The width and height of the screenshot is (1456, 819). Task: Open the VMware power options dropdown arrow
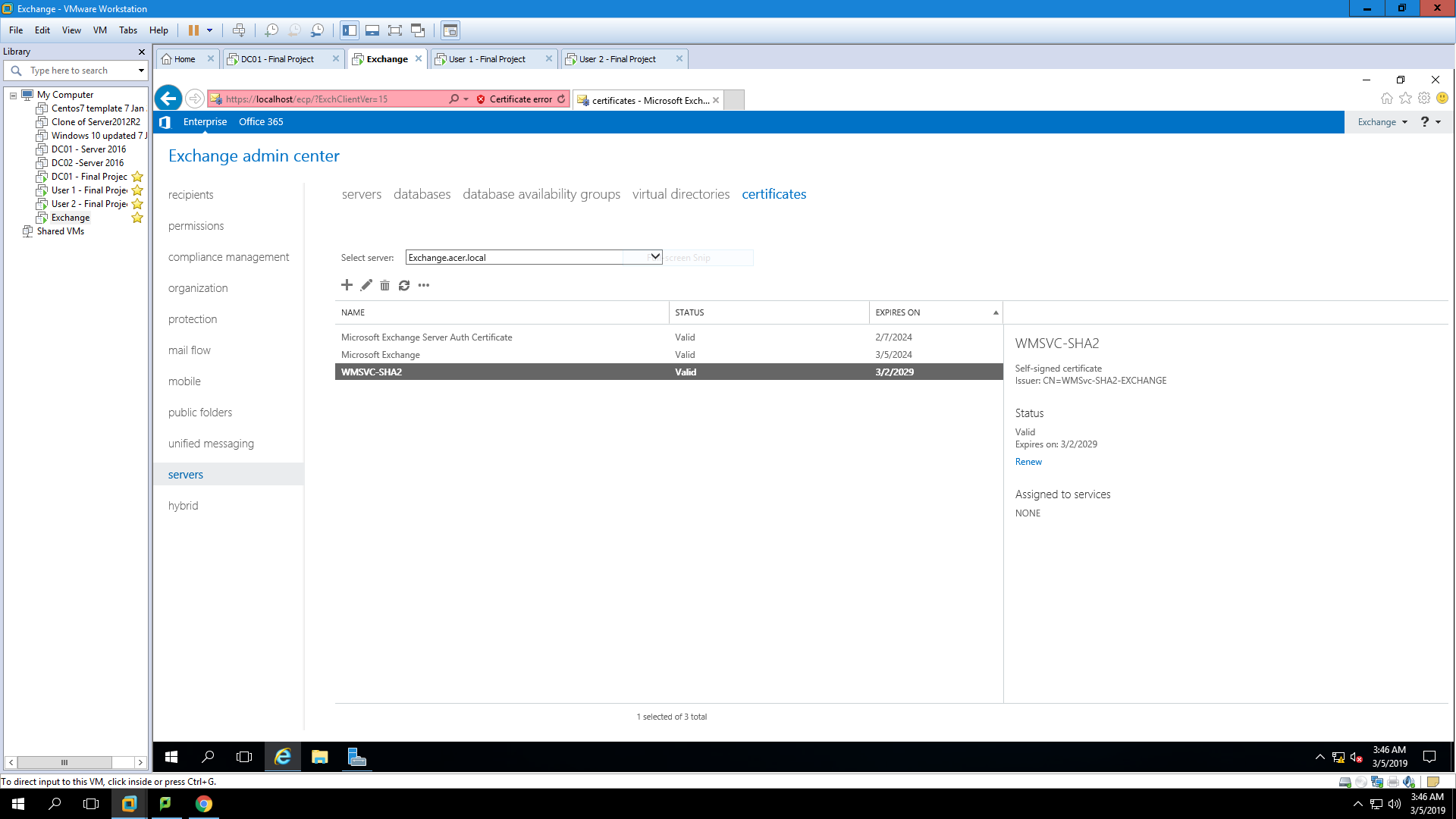point(210,30)
